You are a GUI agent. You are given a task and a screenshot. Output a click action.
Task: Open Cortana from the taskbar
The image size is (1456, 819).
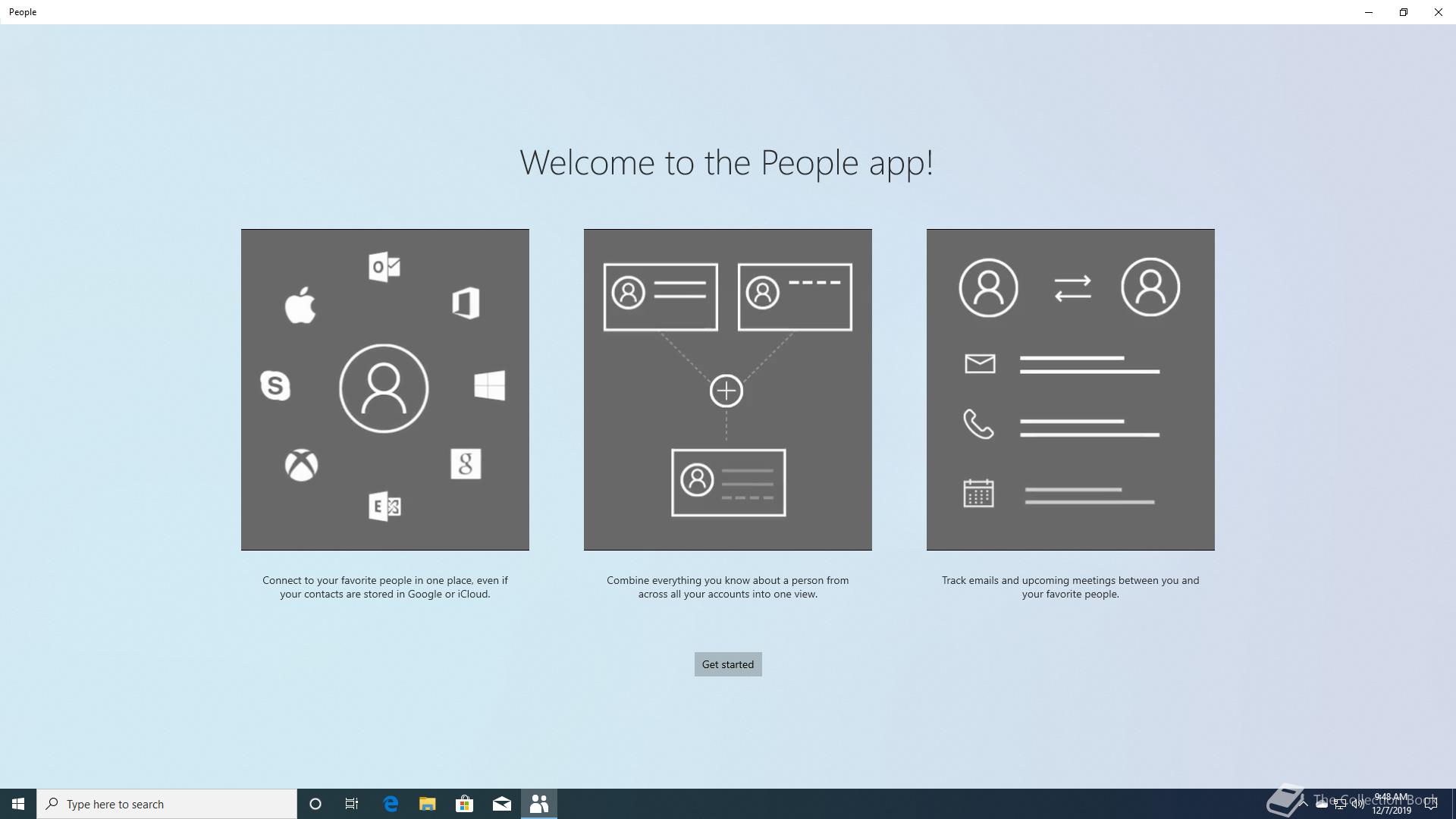coord(315,804)
